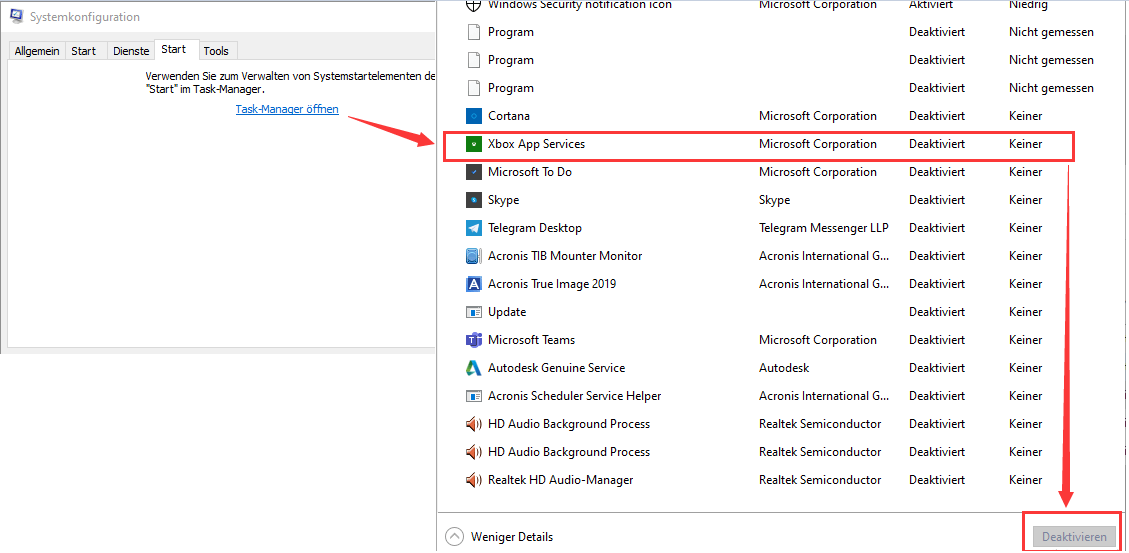Click the green Xbox App Services icon
Viewport: 1129px width, 553px height.
pos(473,144)
